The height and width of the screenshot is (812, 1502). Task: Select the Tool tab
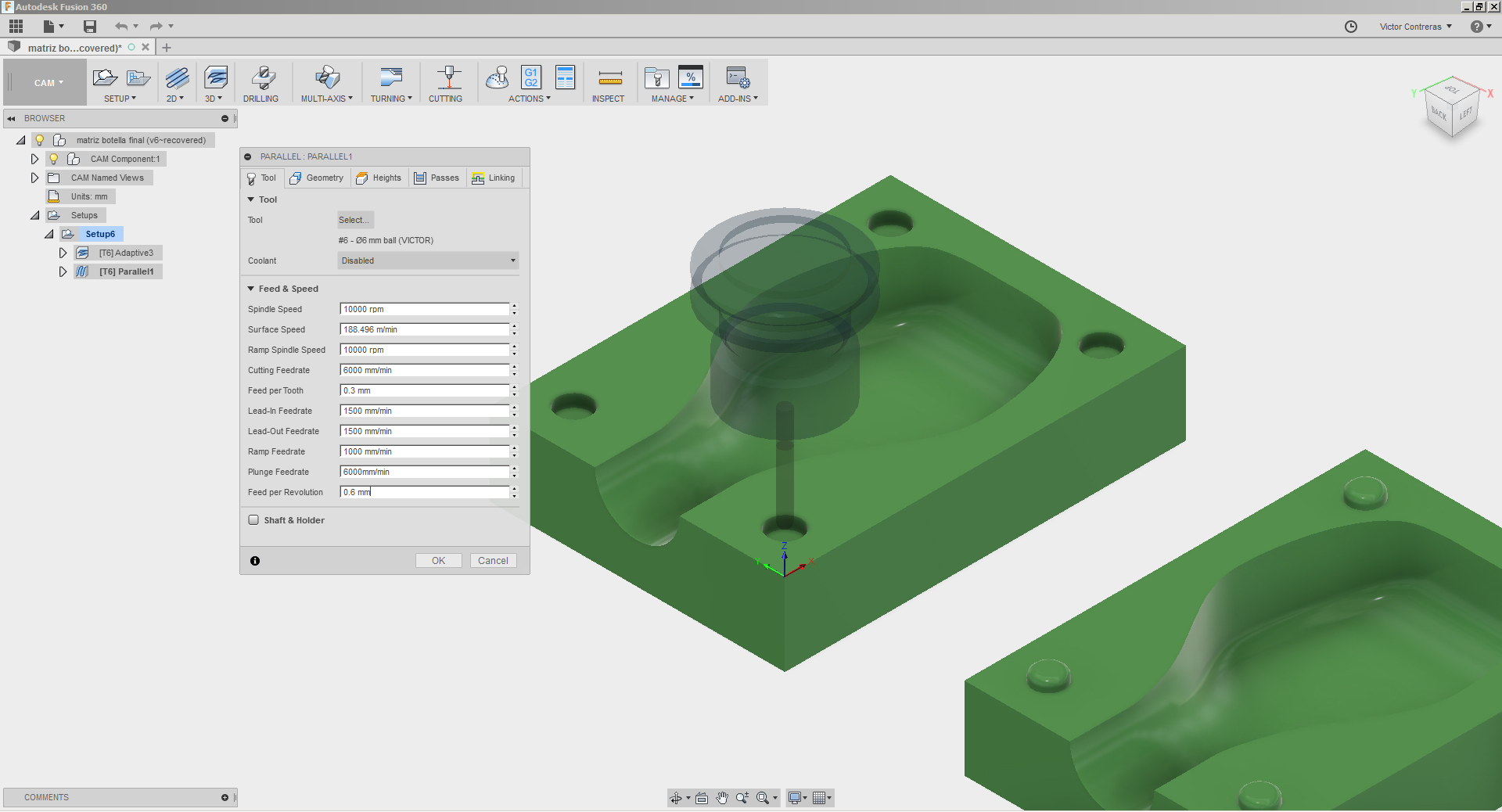click(261, 178)
